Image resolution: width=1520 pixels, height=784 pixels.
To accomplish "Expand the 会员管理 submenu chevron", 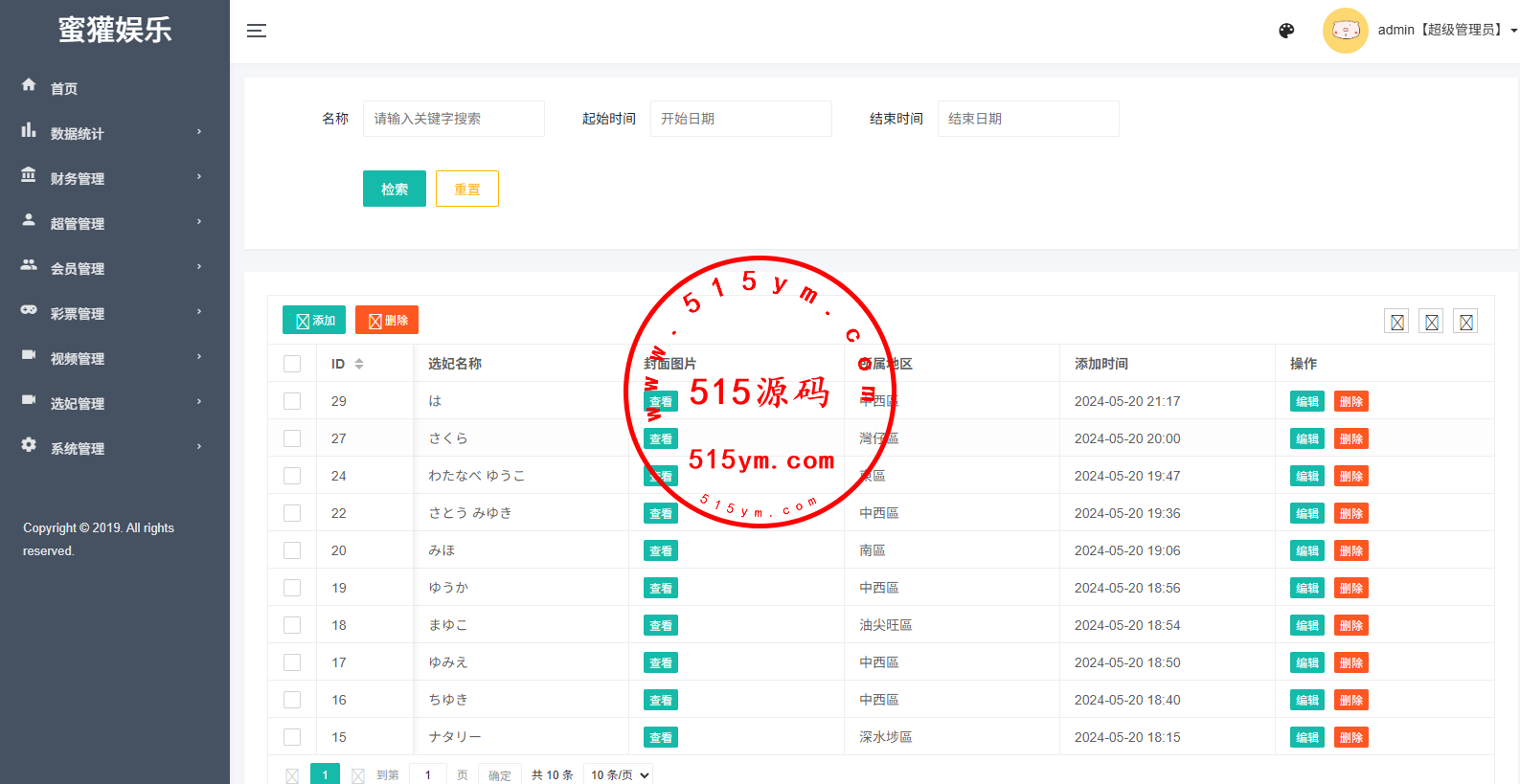I will tap(199, 267).
